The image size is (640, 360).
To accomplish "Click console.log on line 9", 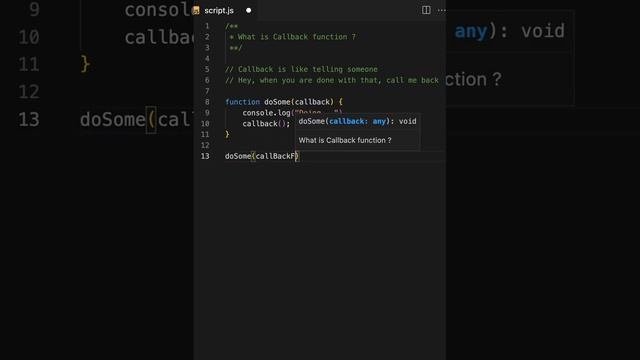I will point(266,113).
